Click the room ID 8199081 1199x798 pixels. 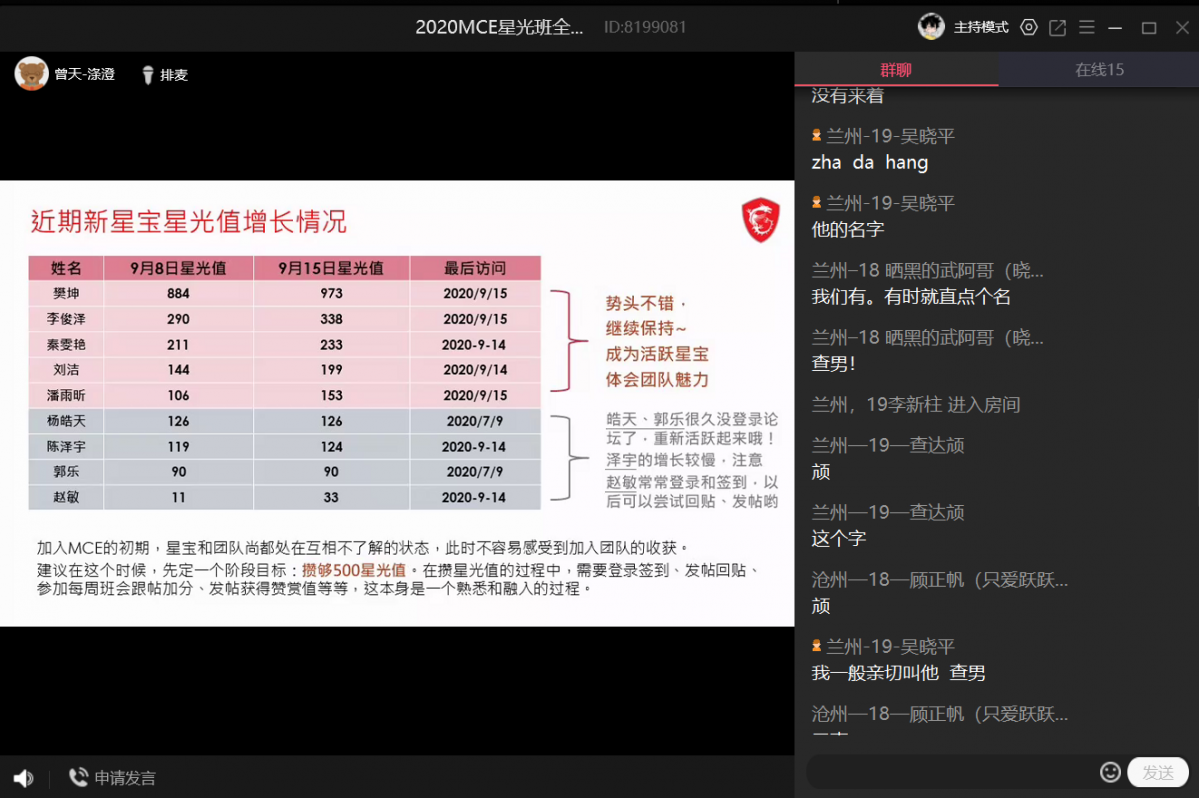click(645, 27)
